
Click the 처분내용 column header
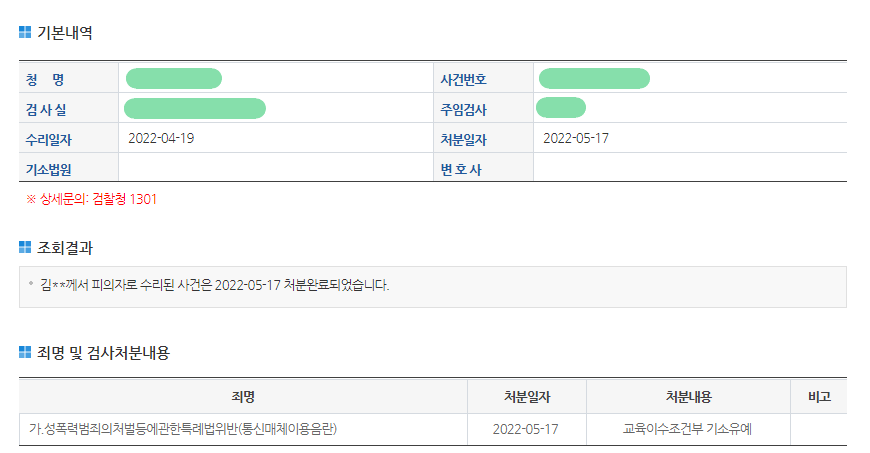(688, 397)
